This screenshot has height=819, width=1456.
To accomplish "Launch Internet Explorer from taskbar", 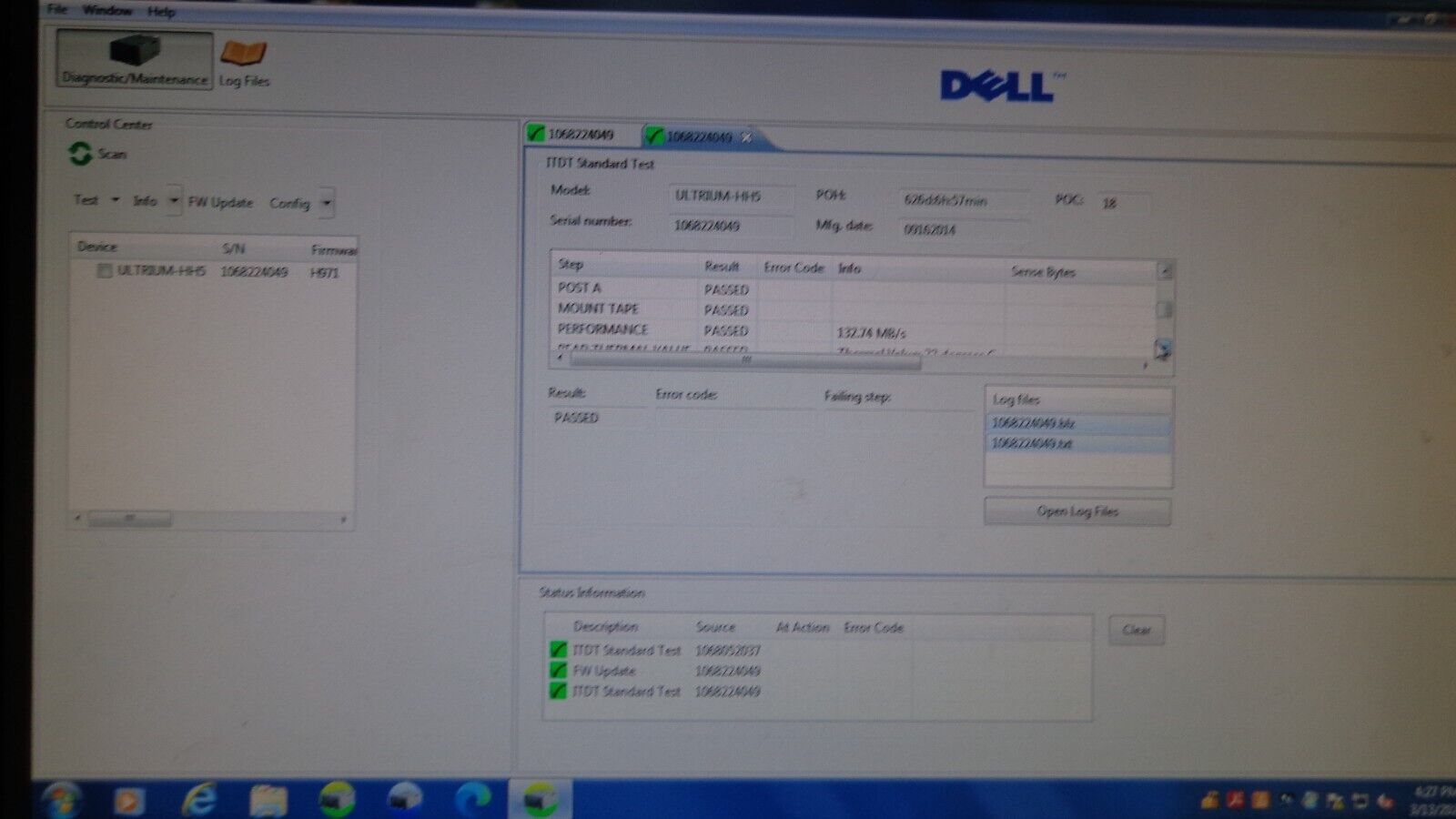I will (198, 800).
